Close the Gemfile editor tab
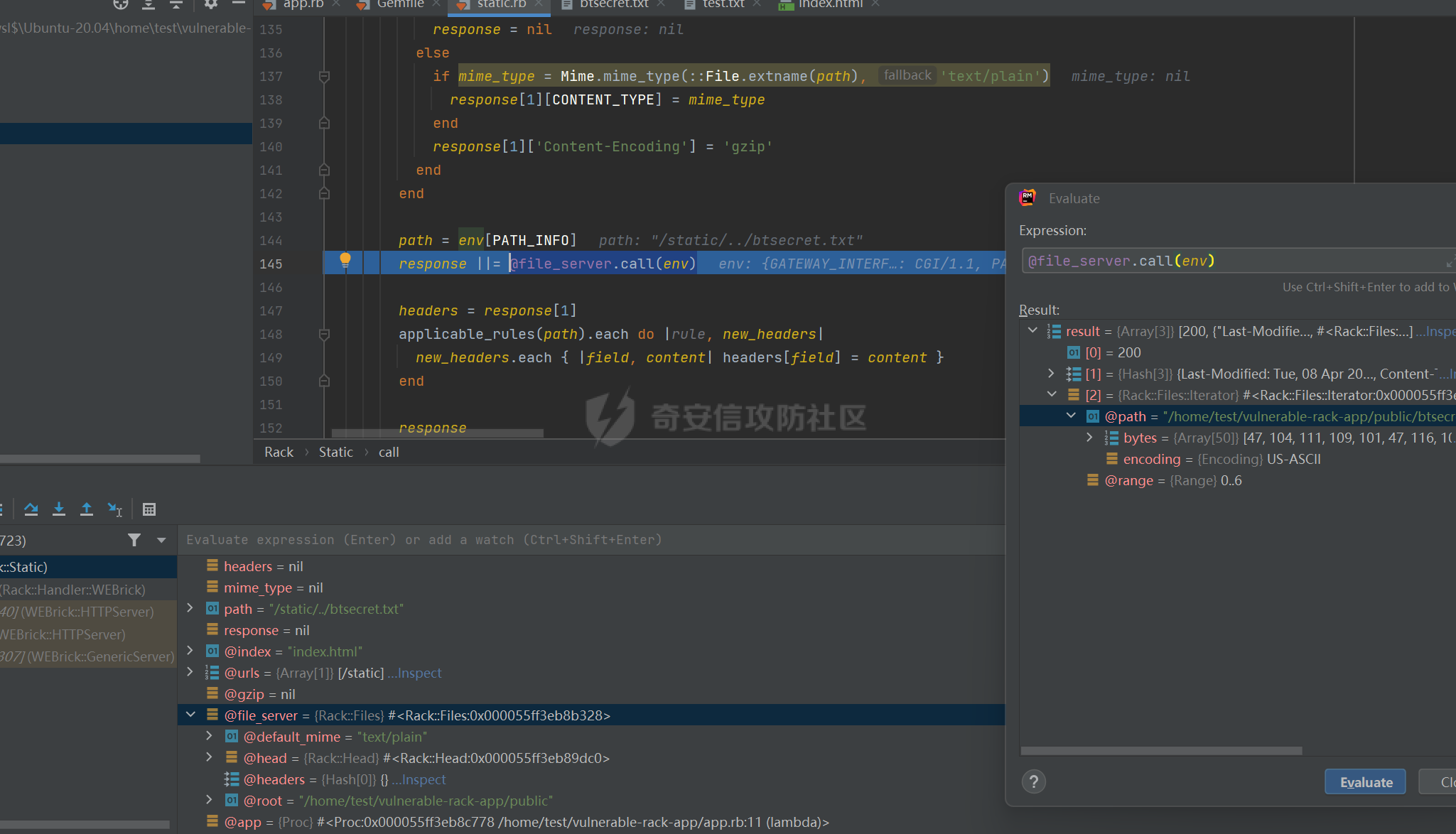The width and height of the screenshot is (1456, 834). pyautogui.click(x=436, y=4)
